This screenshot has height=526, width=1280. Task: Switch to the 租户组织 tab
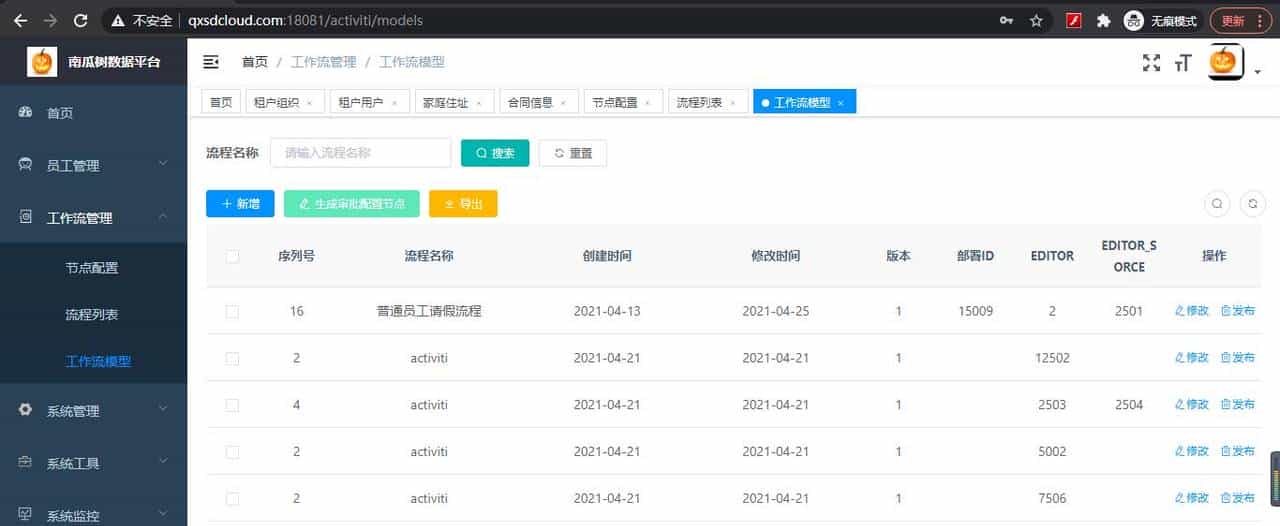click(x=284, y=102)
